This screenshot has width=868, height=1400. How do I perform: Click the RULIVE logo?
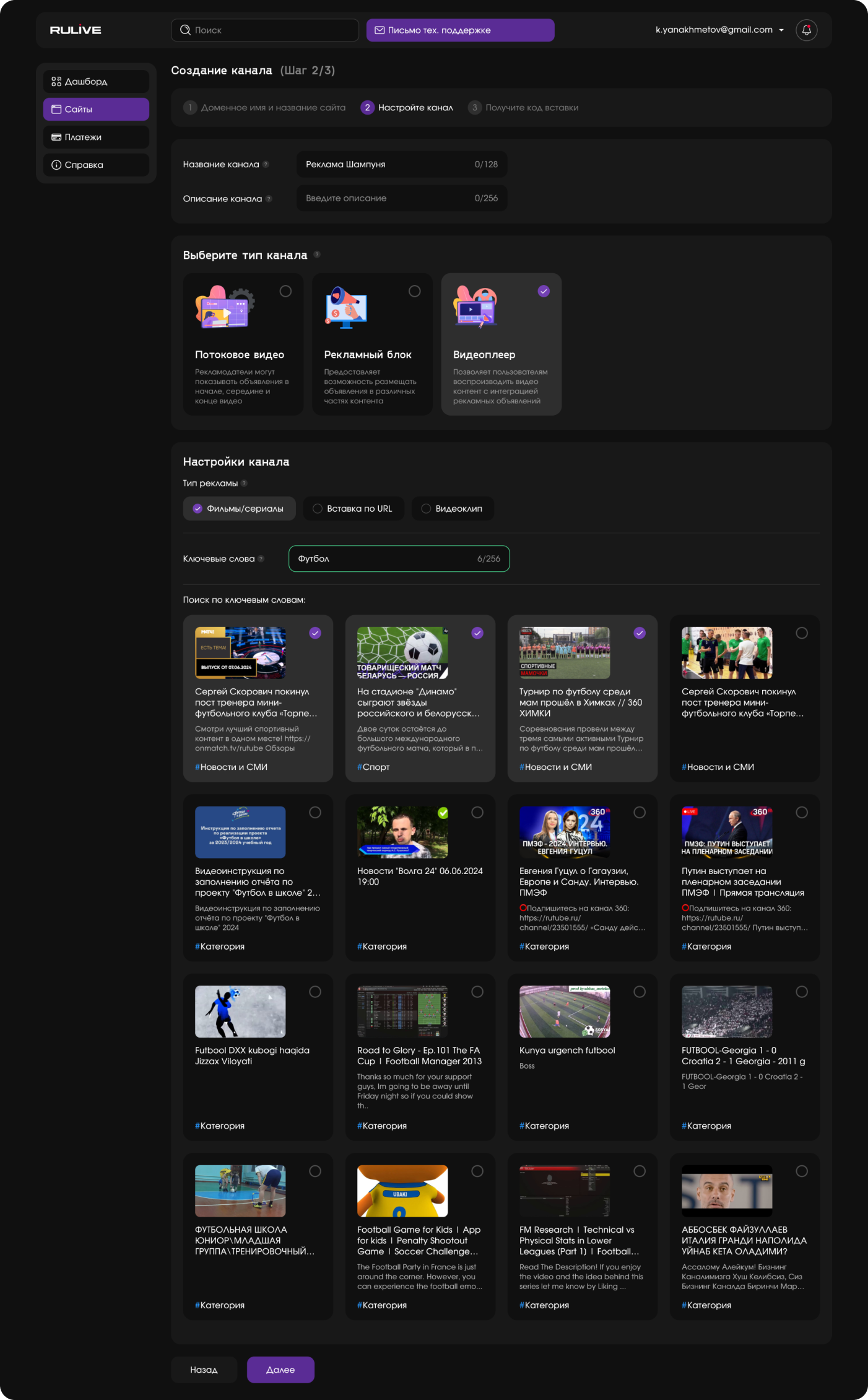tap(76, 30)
